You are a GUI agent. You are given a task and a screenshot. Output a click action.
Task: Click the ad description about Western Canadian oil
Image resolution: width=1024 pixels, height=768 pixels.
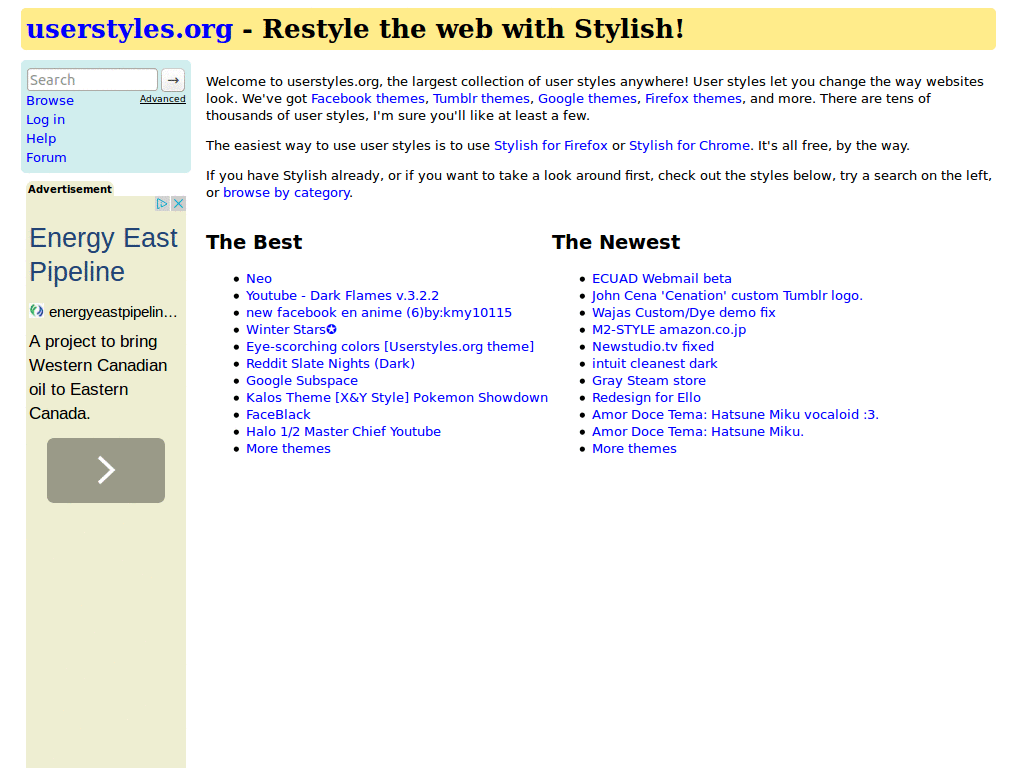coord(98,377)
